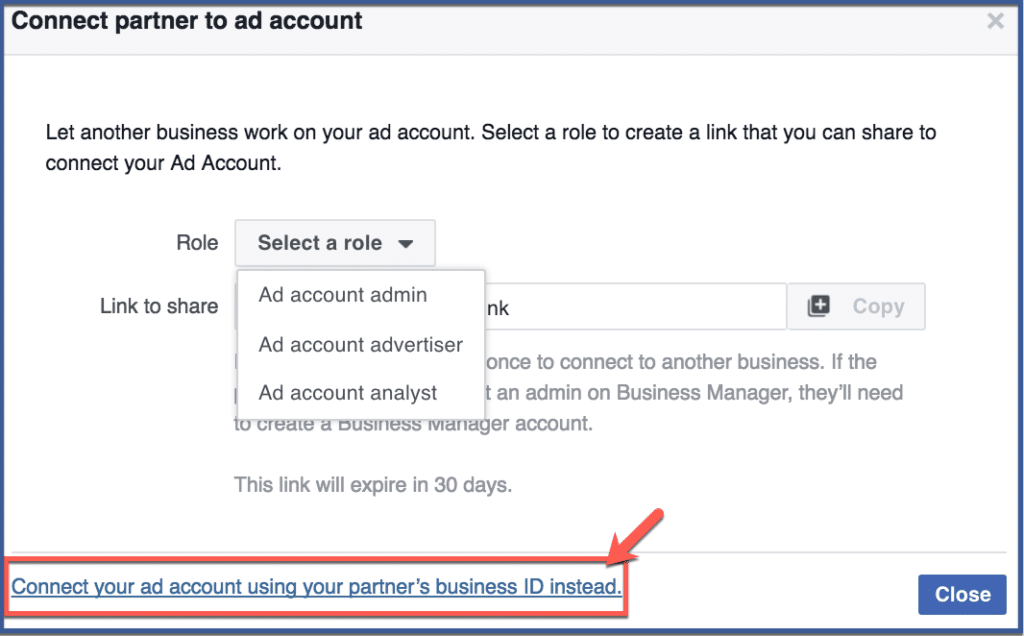Click the Role label next to the dropdown

(x=197, y=243)
